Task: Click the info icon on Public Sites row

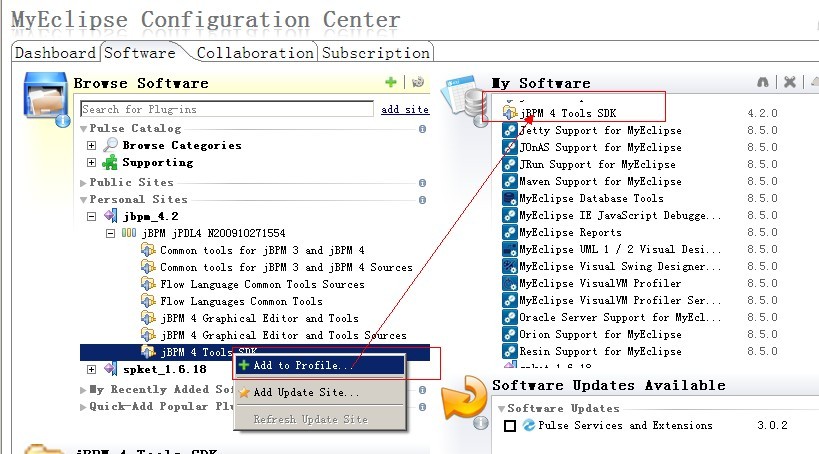Action: tap(422, 183)
